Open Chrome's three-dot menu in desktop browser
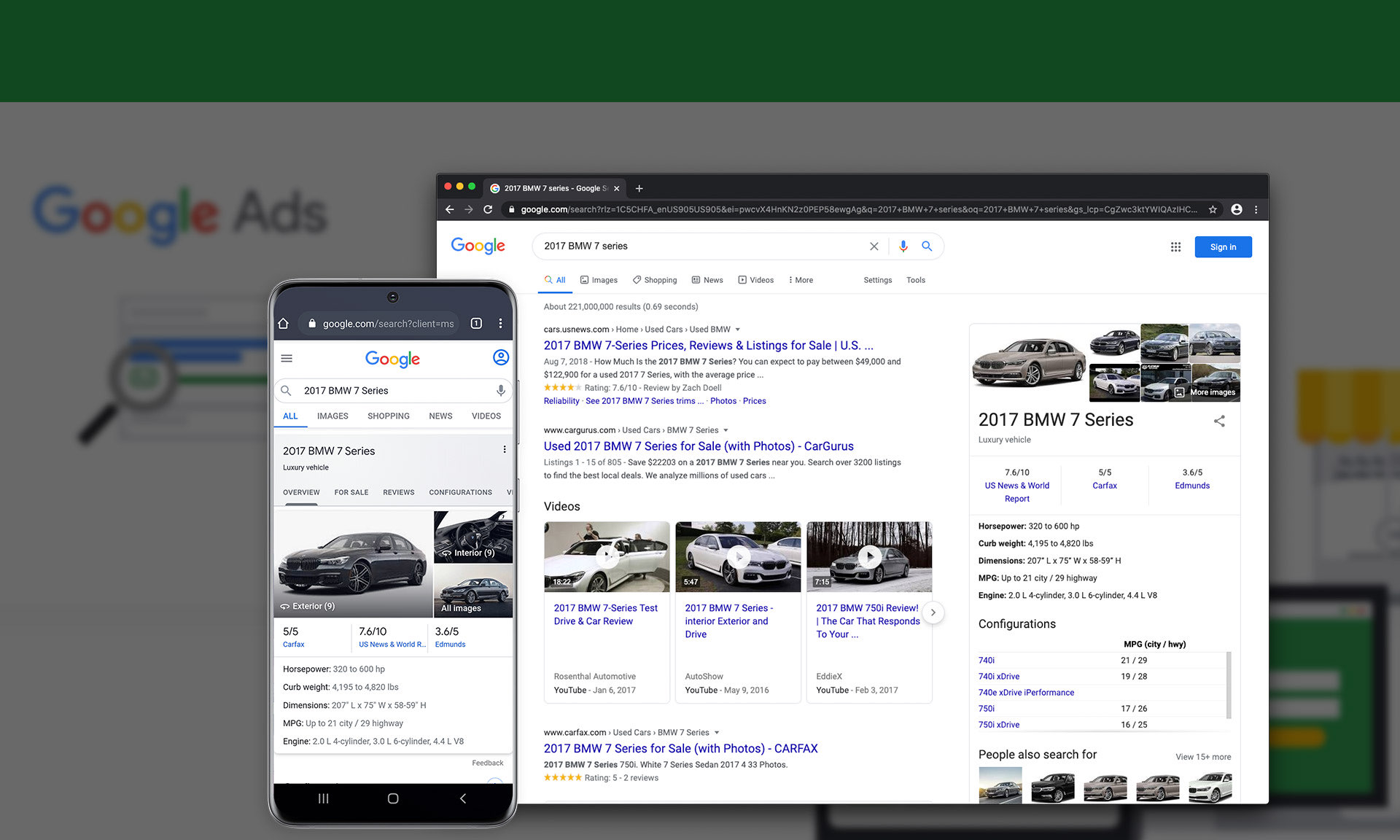The image size is (1400, 840). tap(1256, 209)
